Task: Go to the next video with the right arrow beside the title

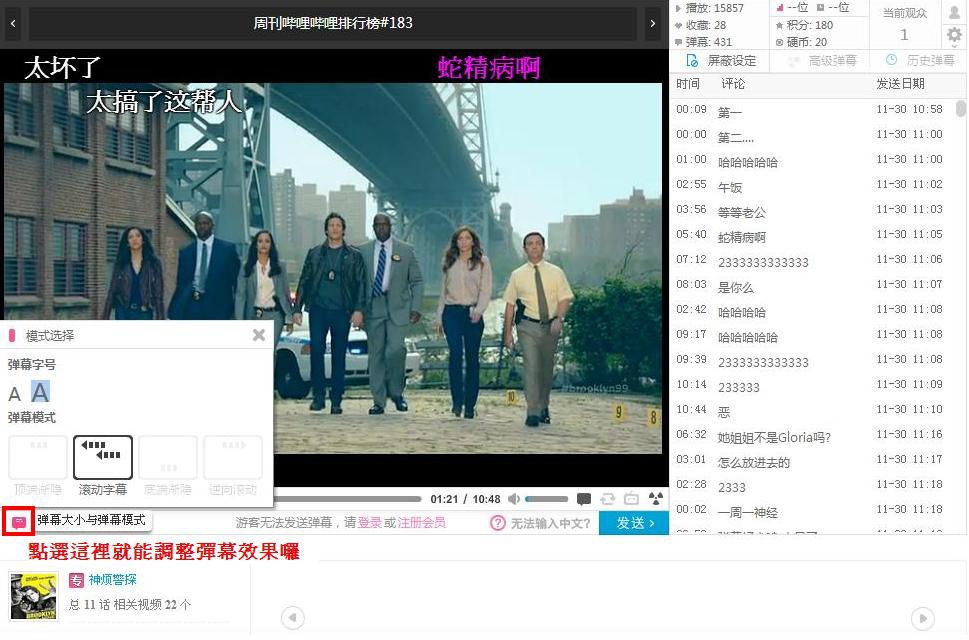Action: 653,23
